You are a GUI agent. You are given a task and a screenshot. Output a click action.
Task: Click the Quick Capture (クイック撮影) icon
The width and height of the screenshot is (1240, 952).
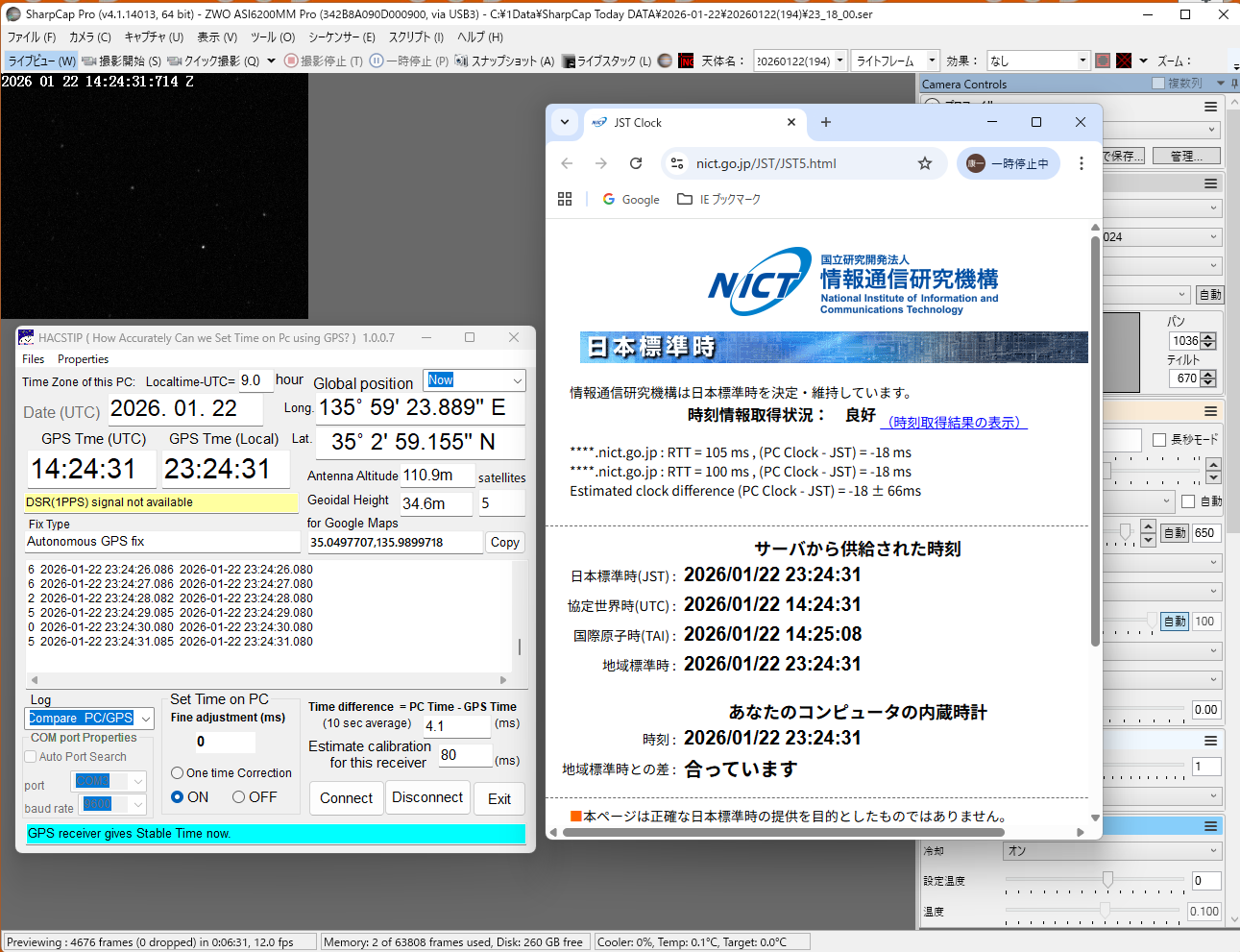175,61
